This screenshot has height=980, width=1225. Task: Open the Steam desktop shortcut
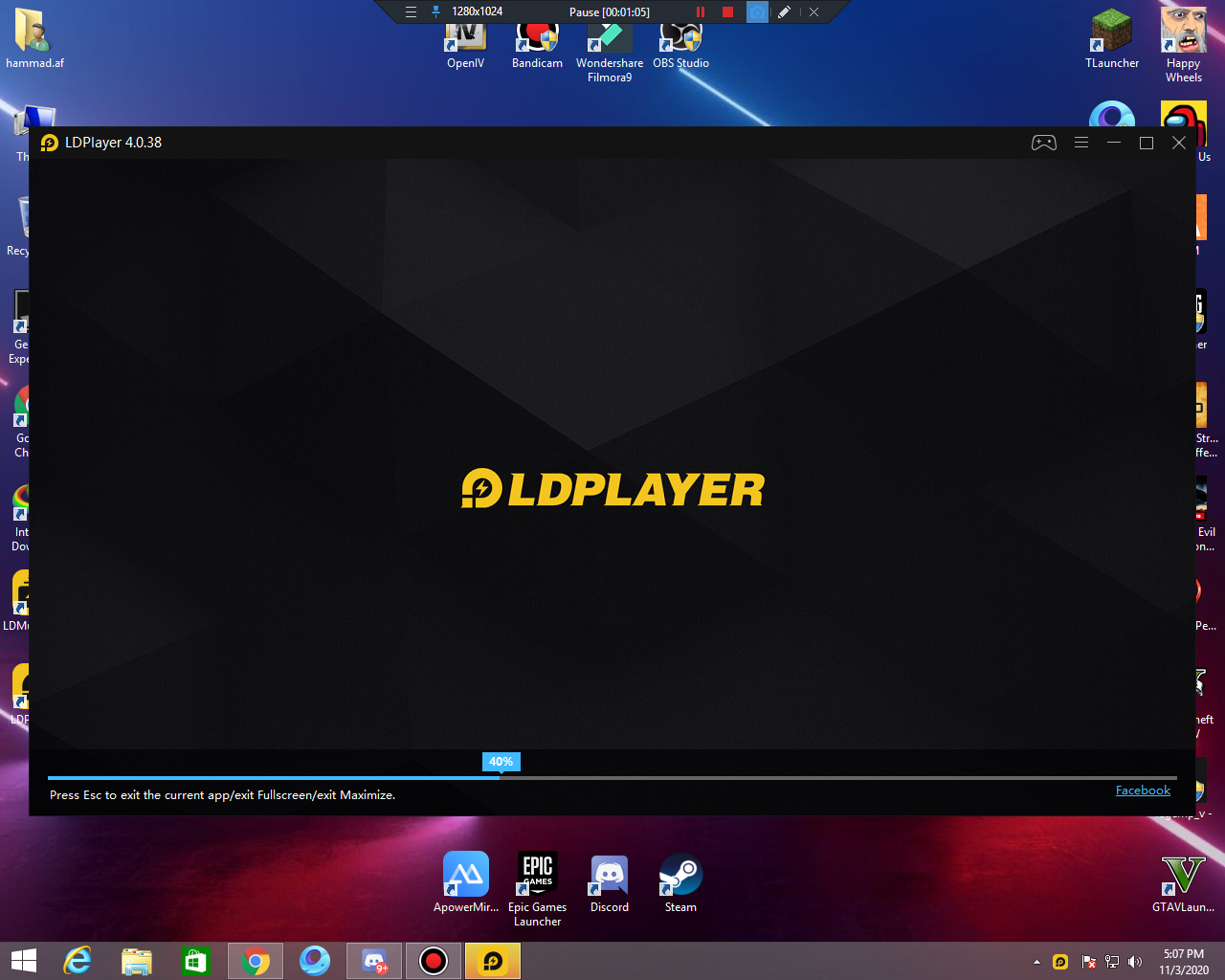[x=680, y=882]
